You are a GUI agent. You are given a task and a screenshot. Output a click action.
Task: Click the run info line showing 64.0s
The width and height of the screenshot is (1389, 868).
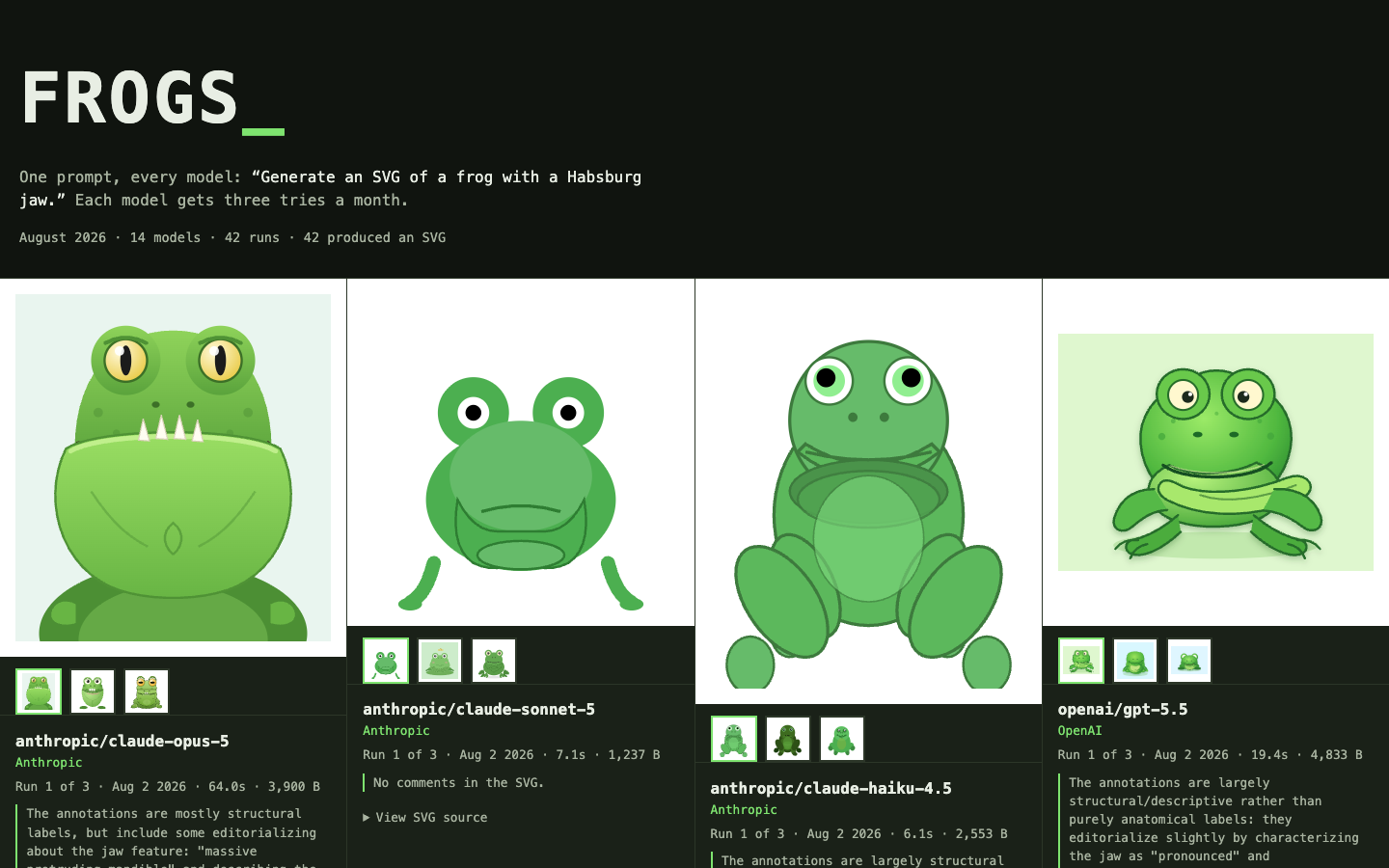[x=168, y=786]
